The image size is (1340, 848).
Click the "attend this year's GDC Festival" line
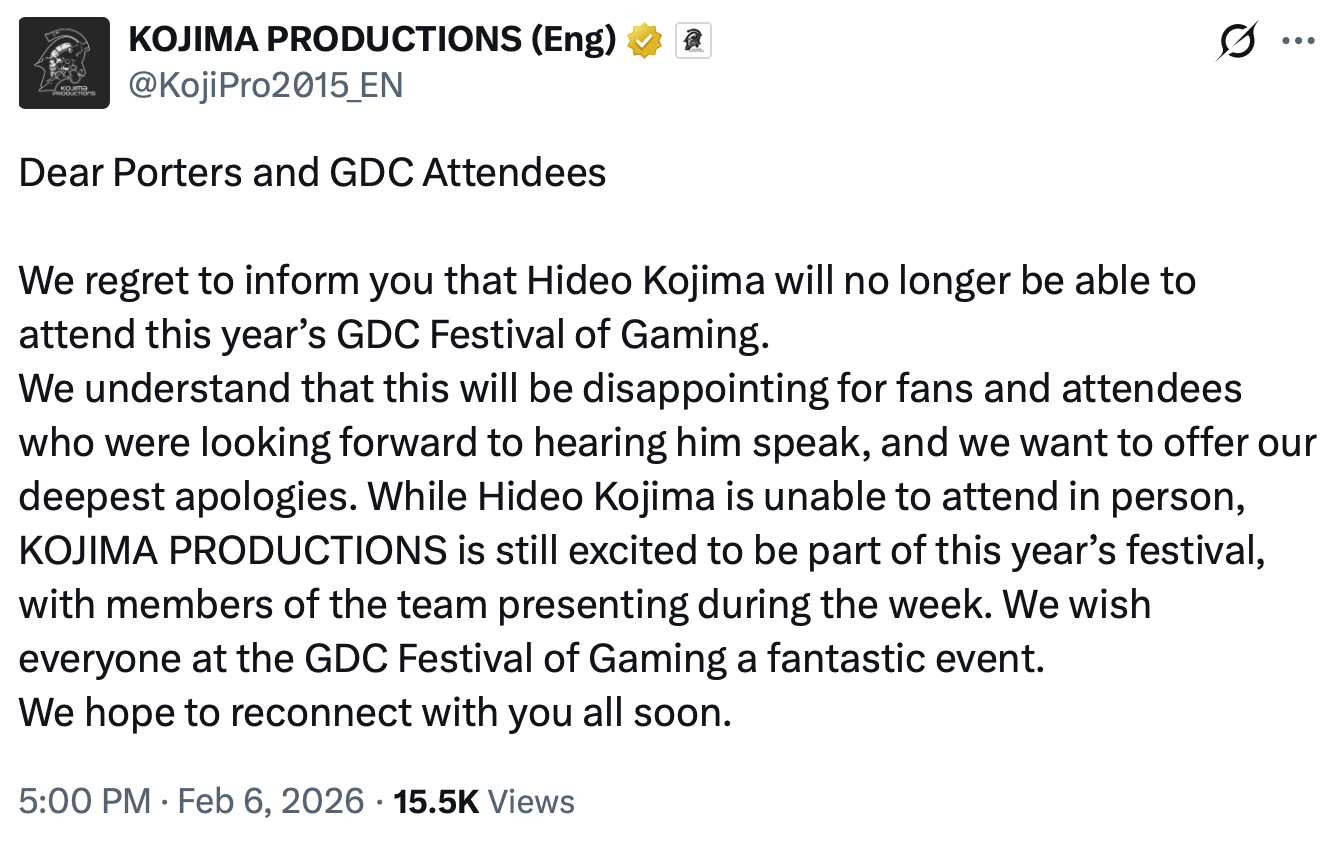click(395, 335)
